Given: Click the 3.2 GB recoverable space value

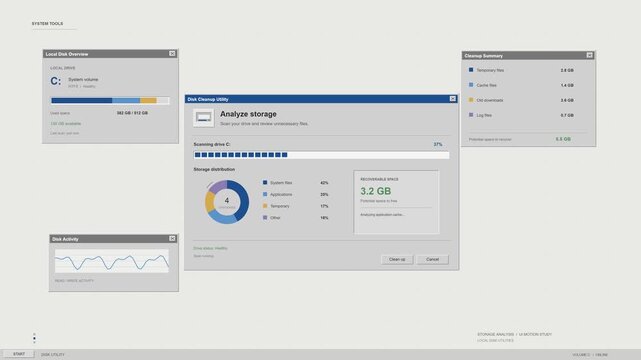Looking at the screenshot, I should (375, 191).
